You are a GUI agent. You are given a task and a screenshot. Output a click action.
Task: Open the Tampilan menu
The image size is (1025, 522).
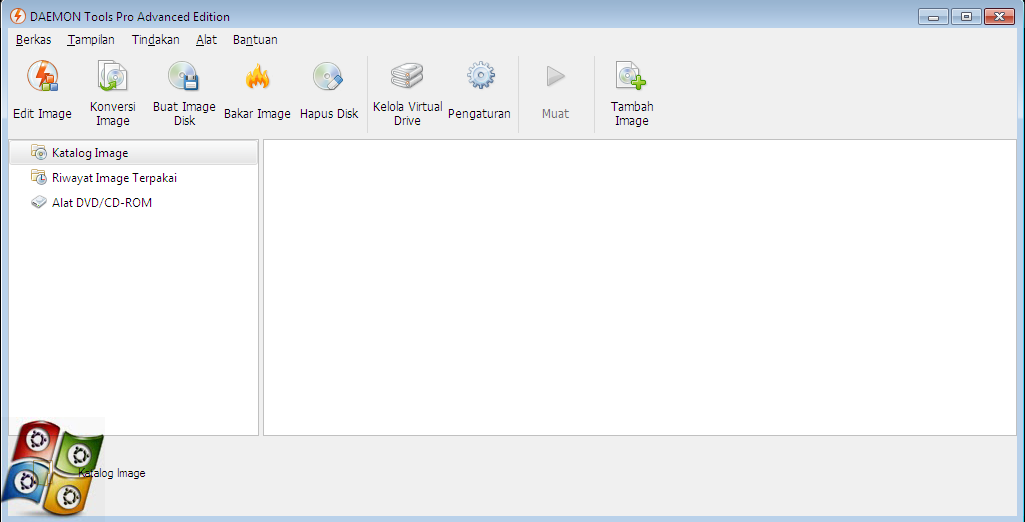[x=91, y=40]
